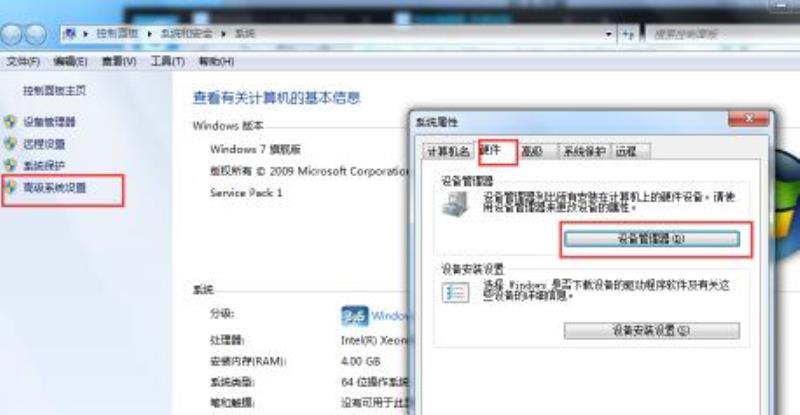The image size is (800, 415).
Task: Open the 工具(T) menu
Action: click(x=167, y=62)
